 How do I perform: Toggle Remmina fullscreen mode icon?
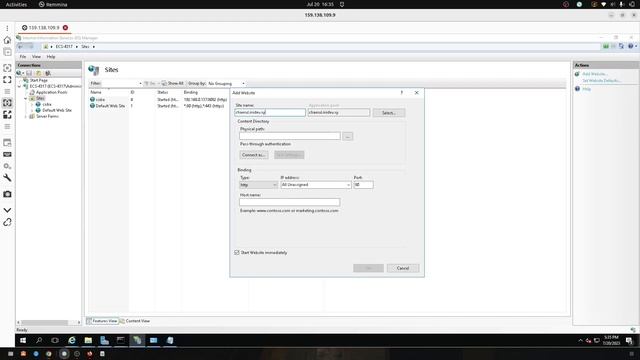pyautogui.click(x=7, y=80)
